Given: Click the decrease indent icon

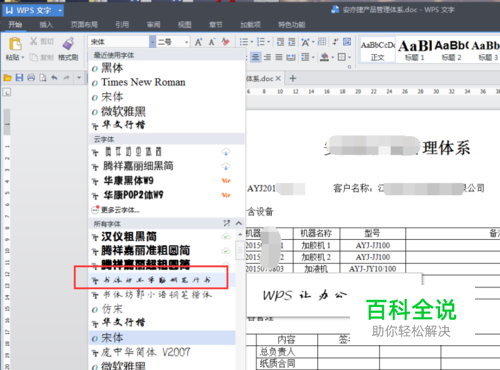Looking at the screenshot, I should (x=281, y=42).
